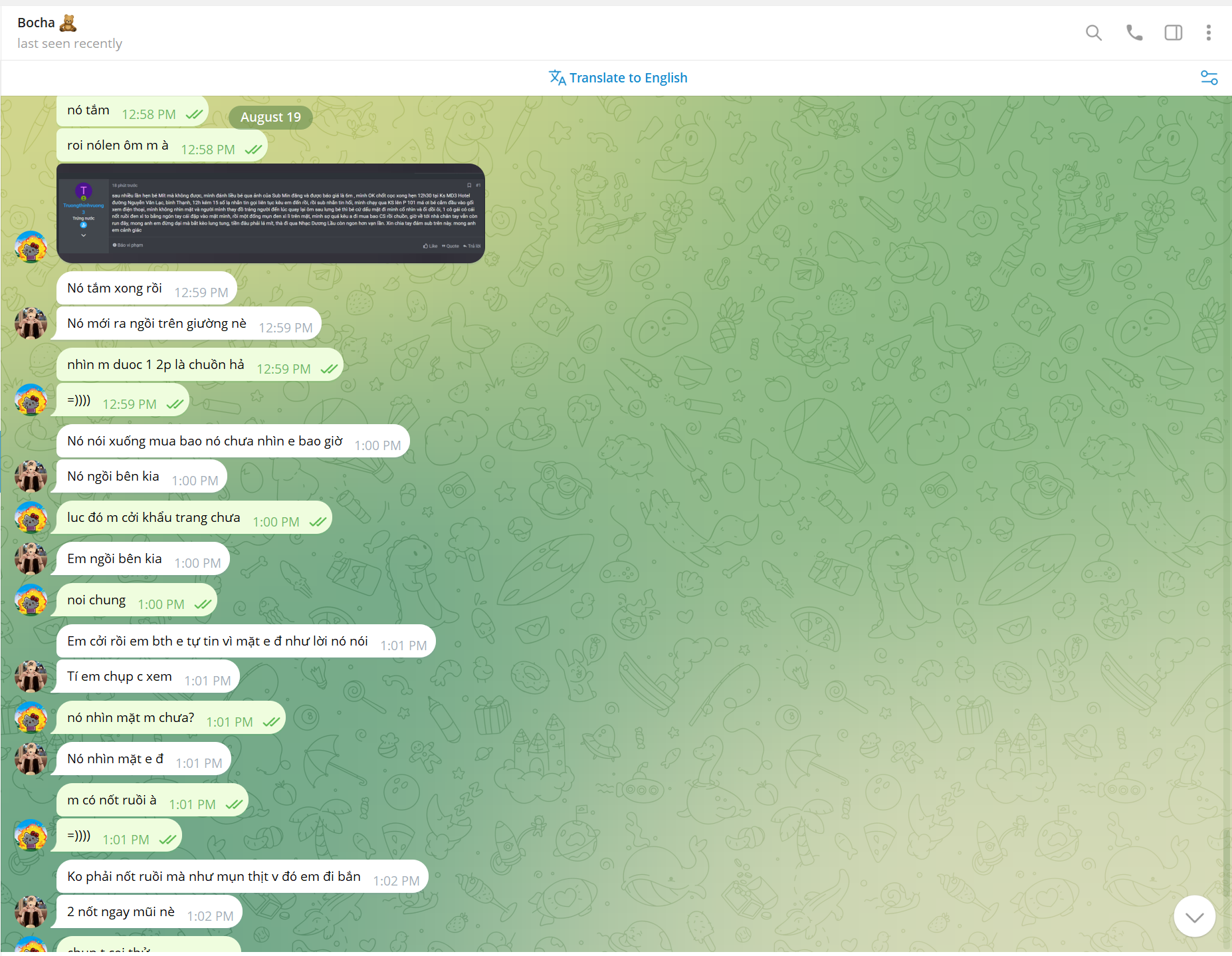Open the three-dot more options menu

point(1209,33)
